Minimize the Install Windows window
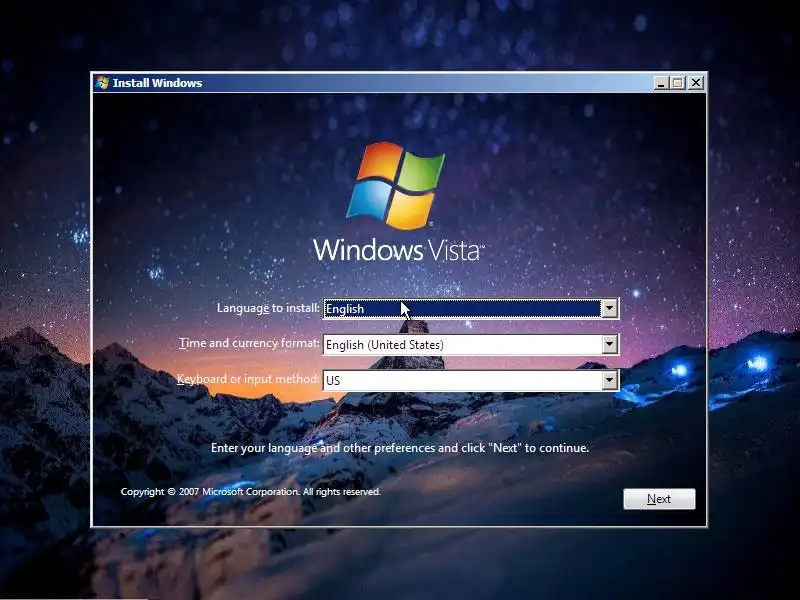The height and width of the screenshot is (600, 800). pos(661,83)
